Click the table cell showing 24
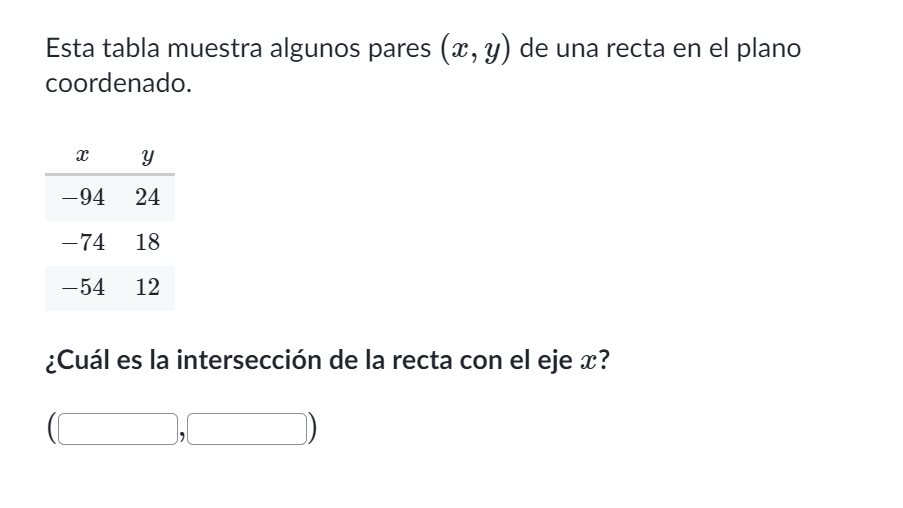903x508 pixels. click(x=147, y=198)
